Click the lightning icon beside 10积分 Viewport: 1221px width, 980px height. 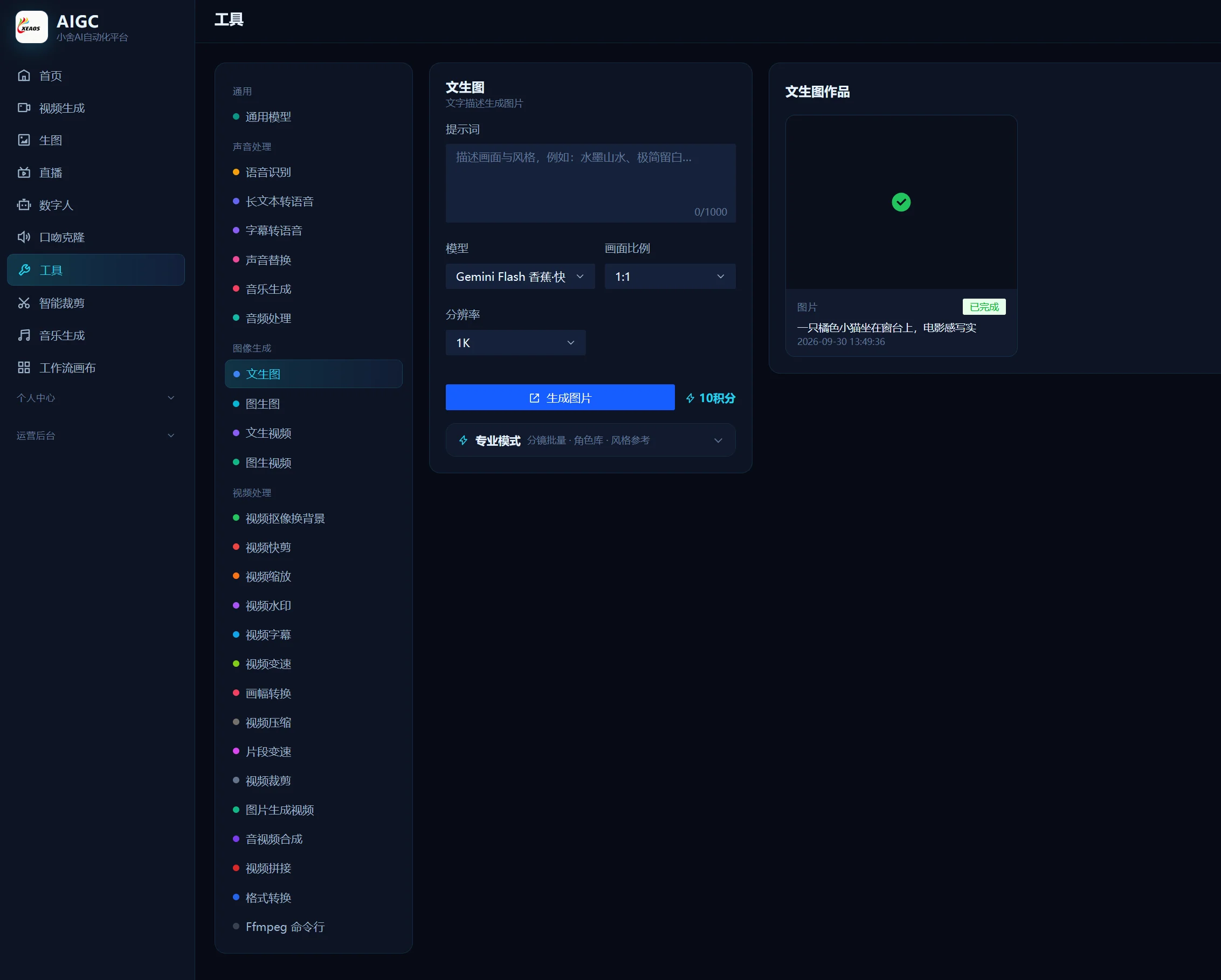tap(690, 398)
